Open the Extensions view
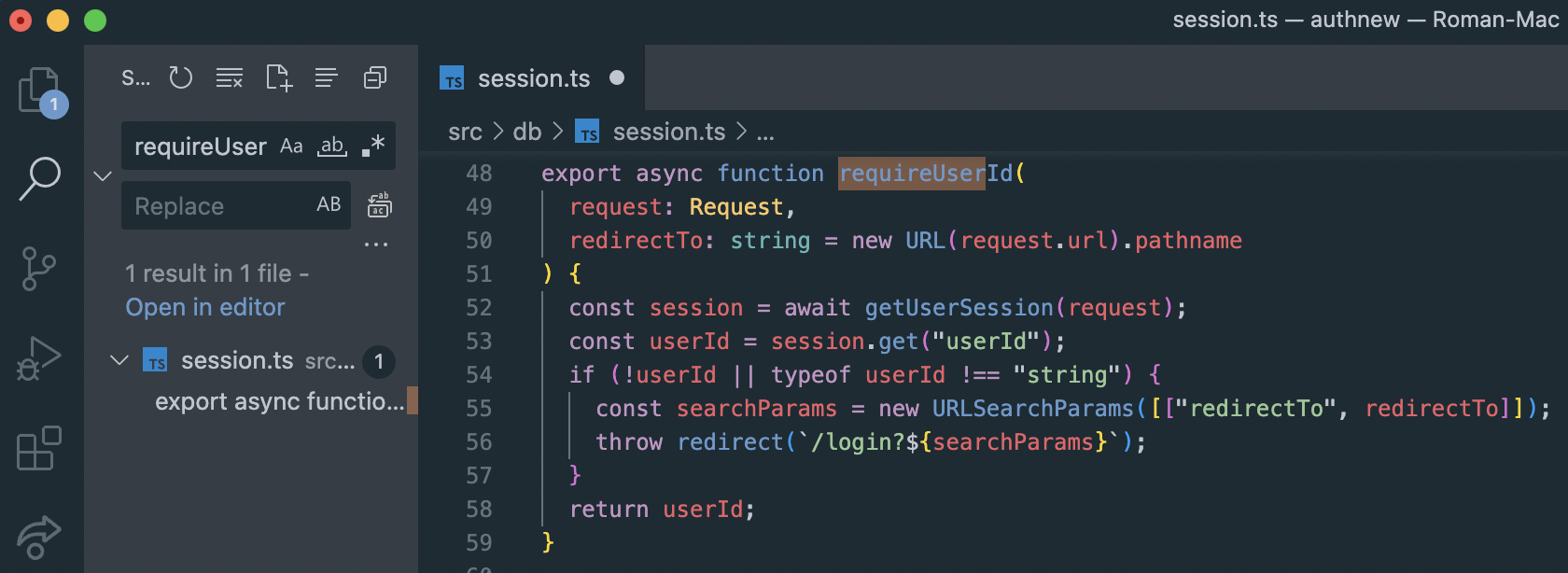The height and width of the screenshot is (573, 1568). coord(39,448)
